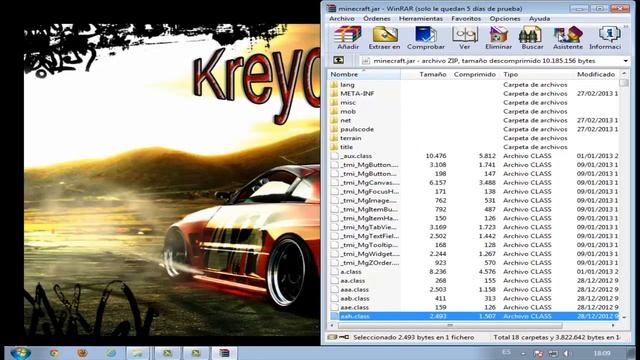640x360 pixels.
Task: Select the a.class file
Action: pyautogui.click(x=351, y=272)
